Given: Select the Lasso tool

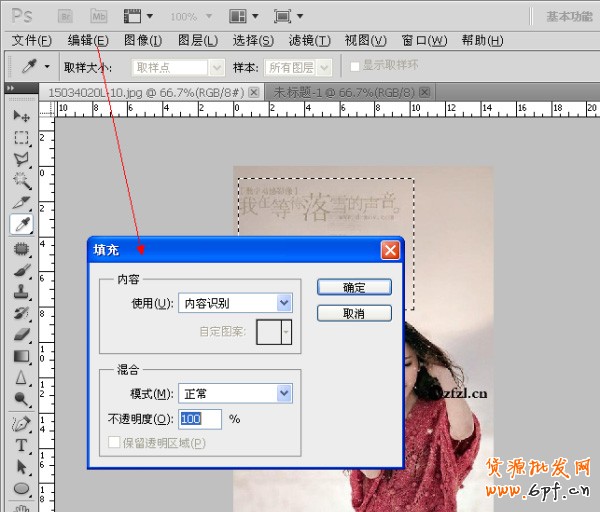Looking at the screenshot, I should tap(21, 159).
